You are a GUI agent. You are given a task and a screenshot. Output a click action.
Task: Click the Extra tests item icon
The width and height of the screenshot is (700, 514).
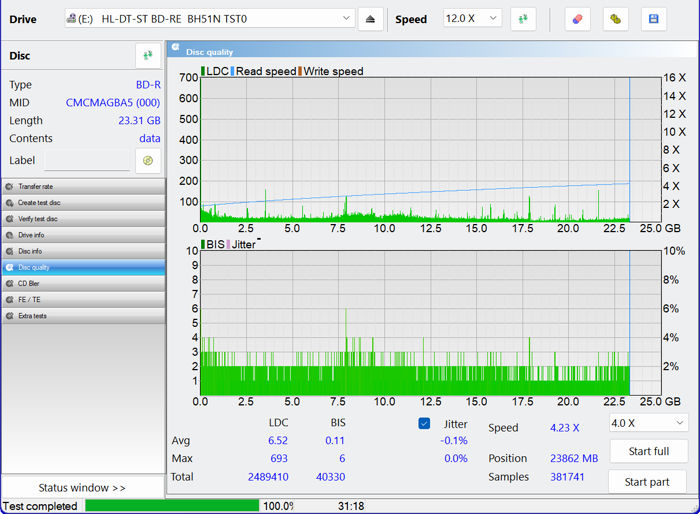click(9, 316)
